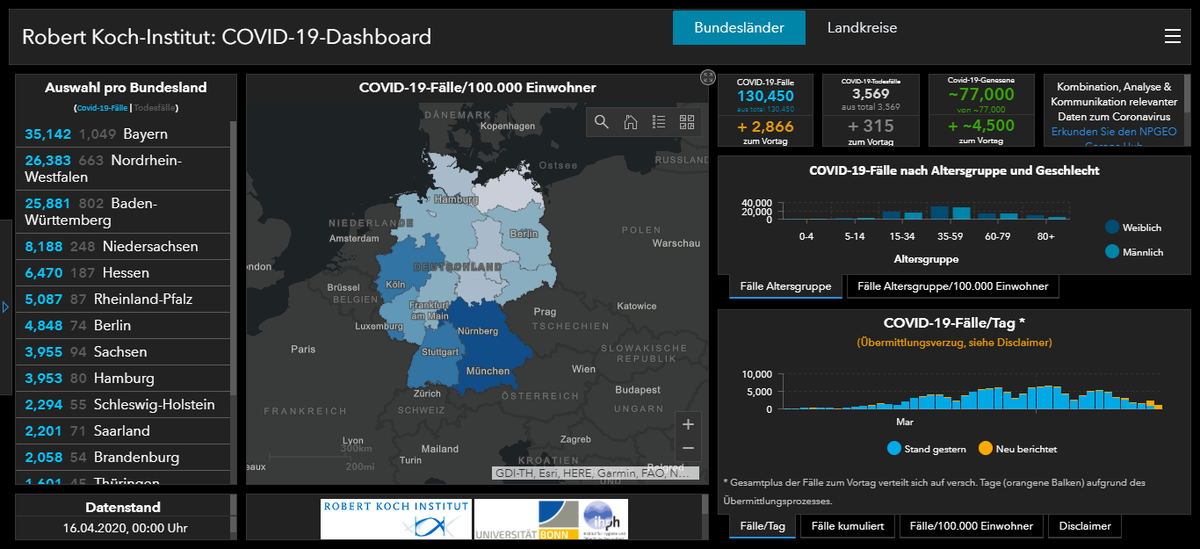
Task: Click the + ~4,500 zum Vortag value
Action: pos(981,126)
